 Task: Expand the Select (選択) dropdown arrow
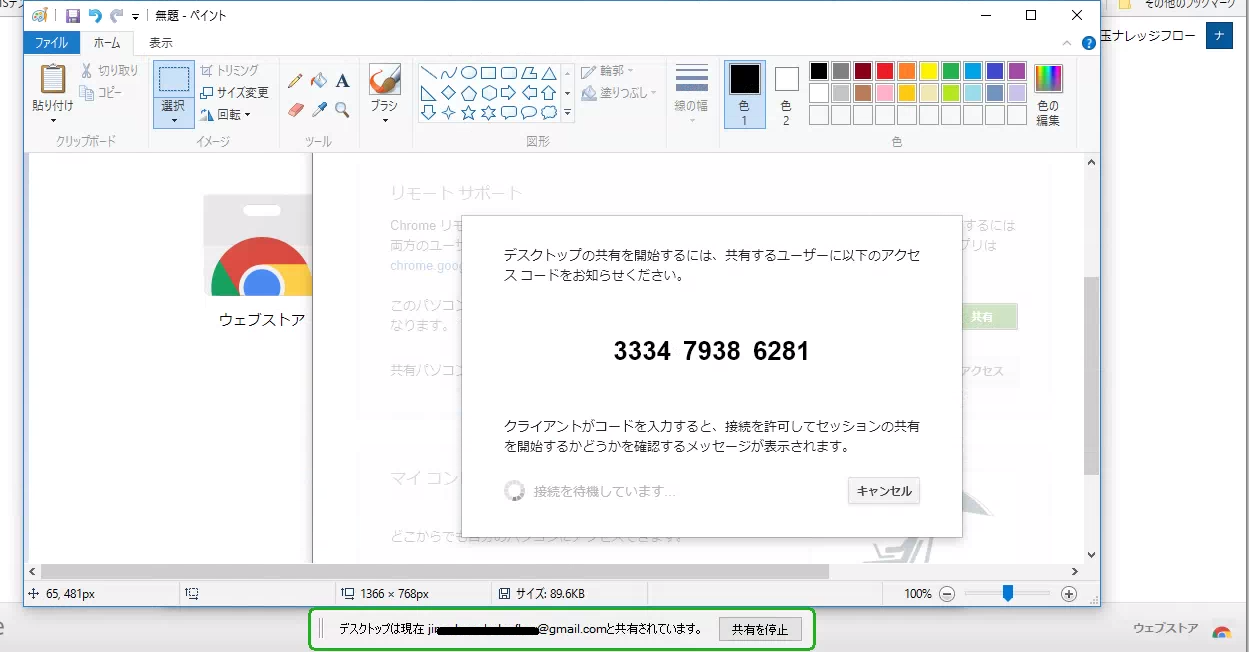point(174,120)
